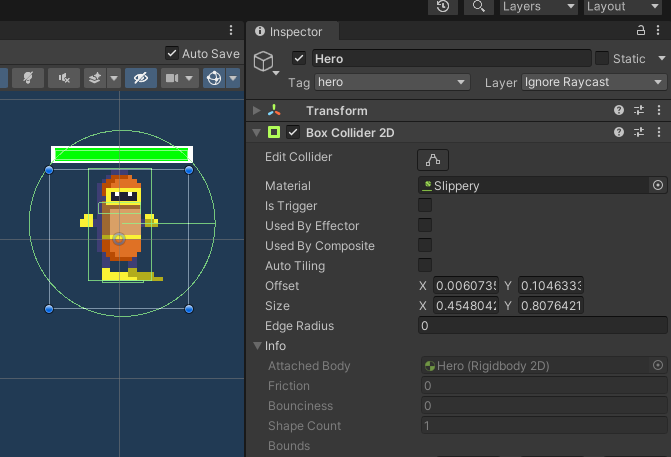Collapse the Info section
Viewport: 671px width, 457px height.
257,345
